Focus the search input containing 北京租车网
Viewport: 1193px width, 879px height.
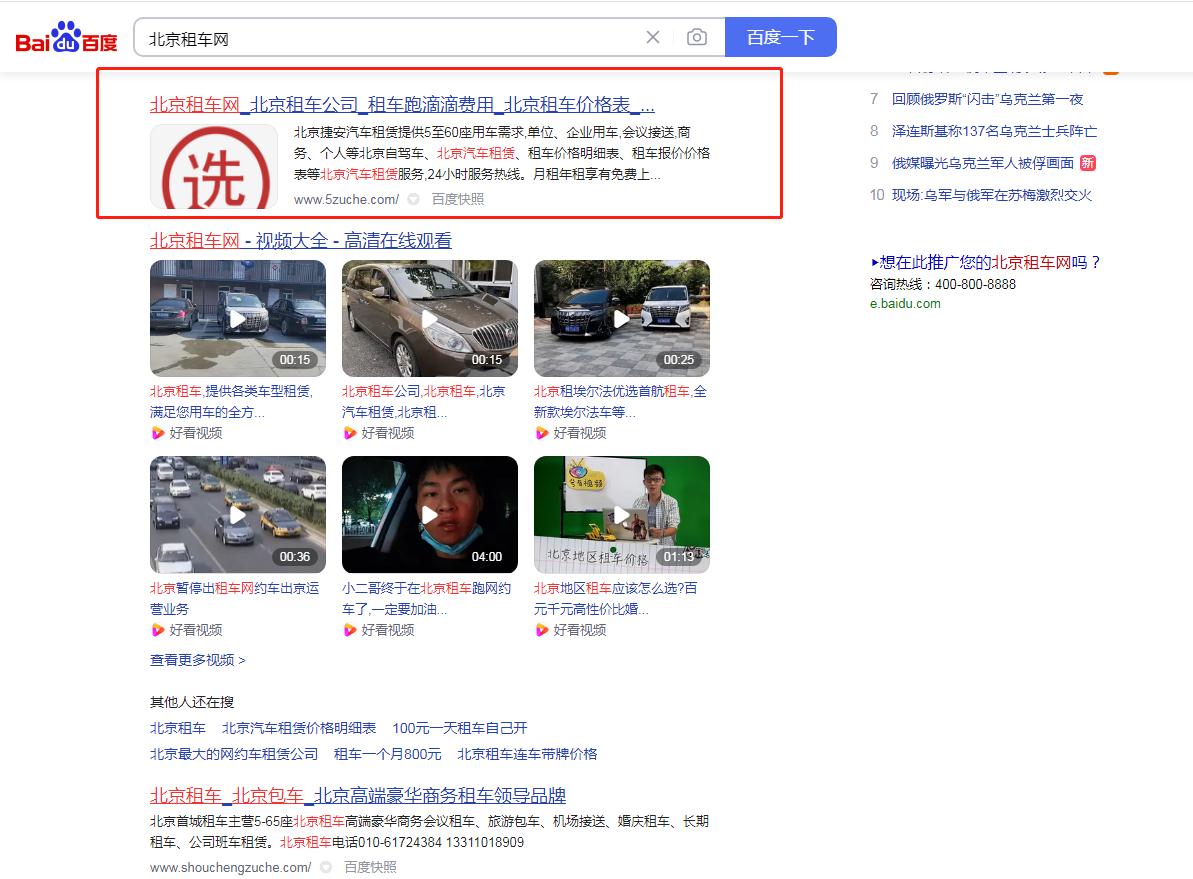click(392, 38)
